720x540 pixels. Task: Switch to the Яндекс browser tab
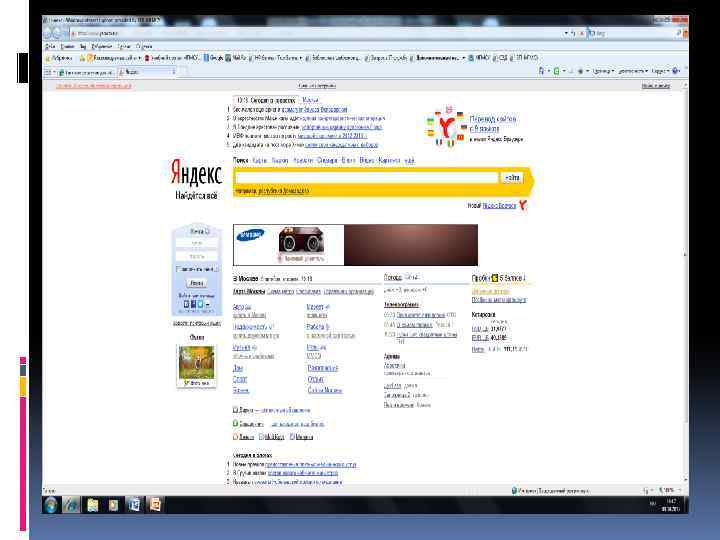(147, 72)
